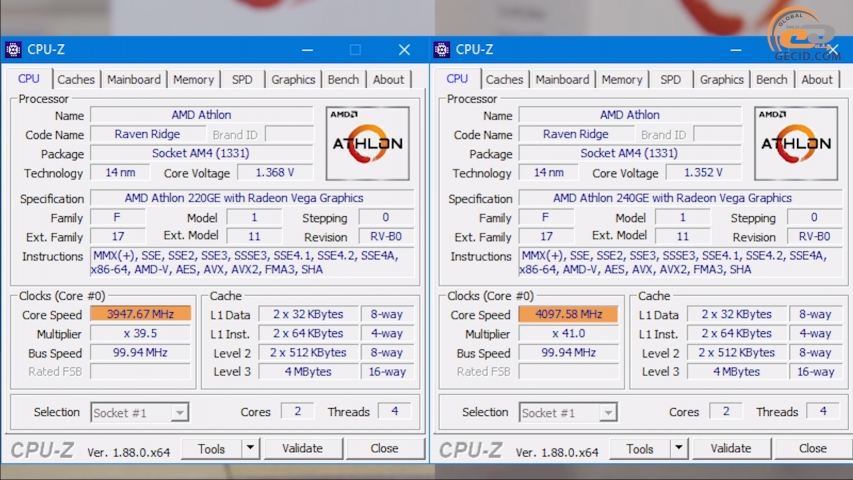Screen dimensions: 853x480
Task: Click the empty Brand ID field in left window
Action: tap(289, 134)
